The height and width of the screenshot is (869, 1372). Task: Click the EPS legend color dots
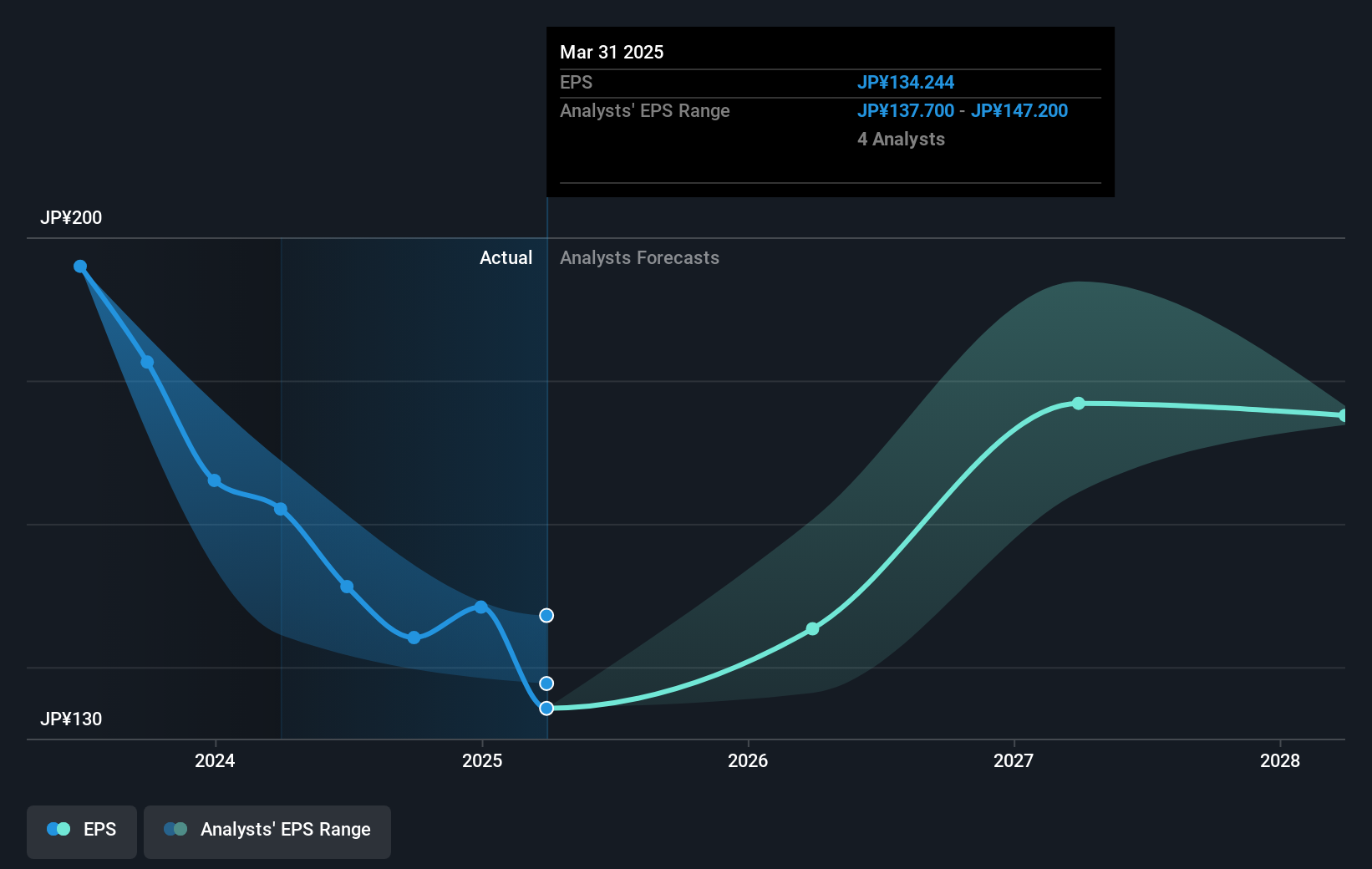coord(58,829)
